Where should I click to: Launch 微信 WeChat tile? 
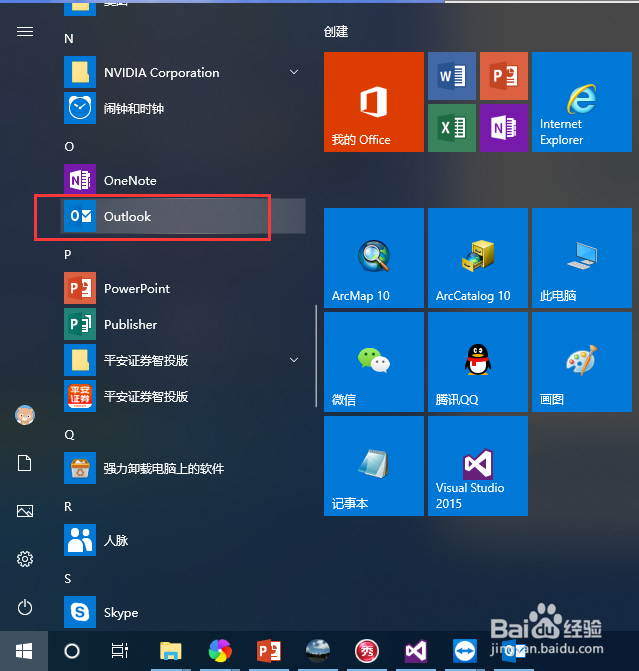point(374,362)
